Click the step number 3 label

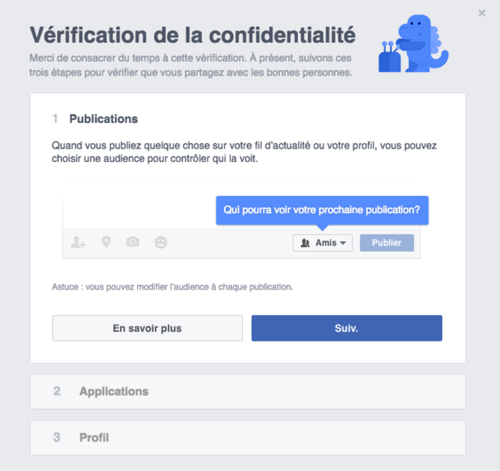click(57, 437)
